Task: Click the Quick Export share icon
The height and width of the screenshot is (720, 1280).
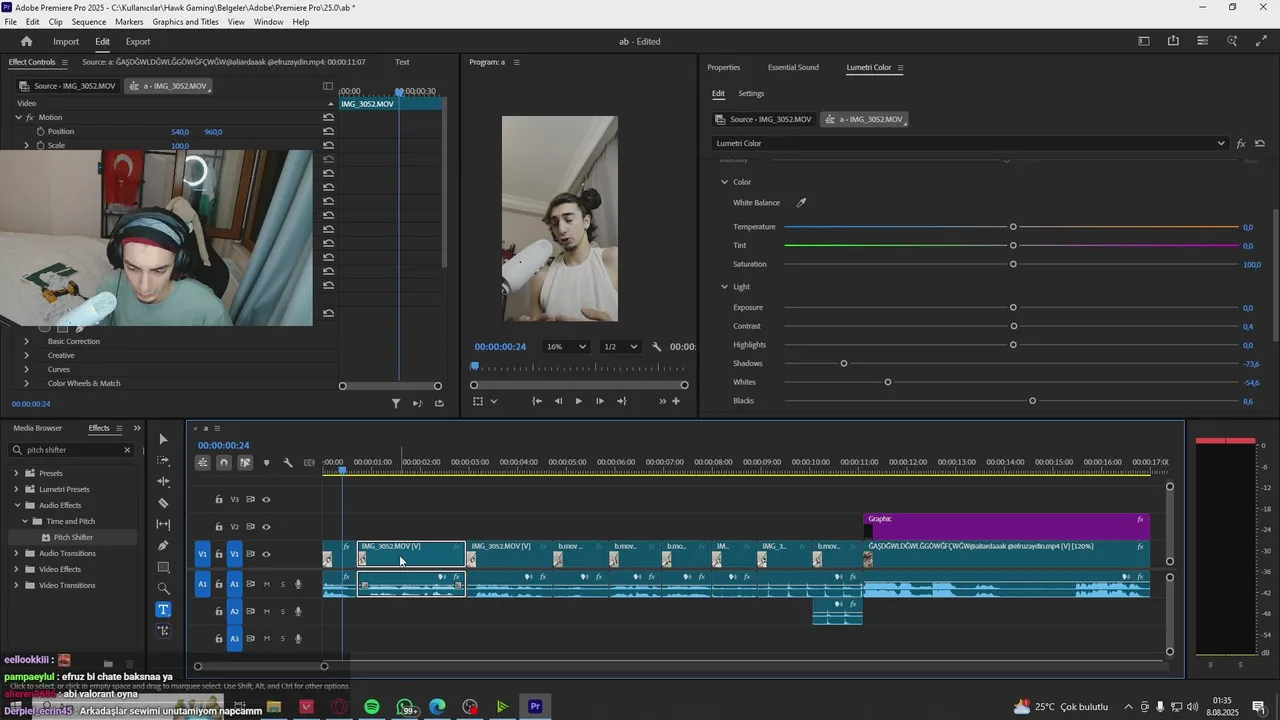Action: (x=1173, y=41)
